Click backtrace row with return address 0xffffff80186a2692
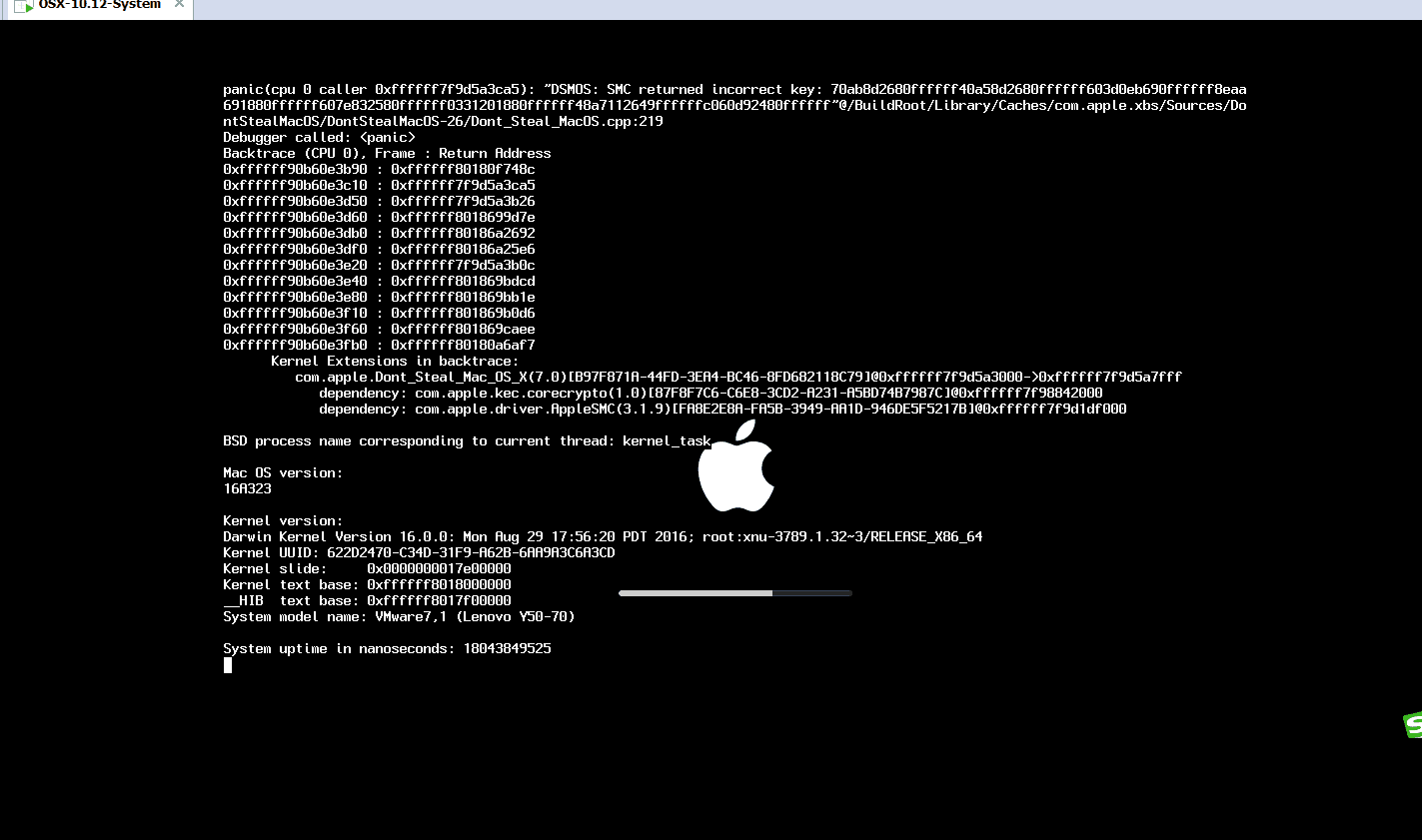This screenshot has width=1422, height=840. point(379,233)
